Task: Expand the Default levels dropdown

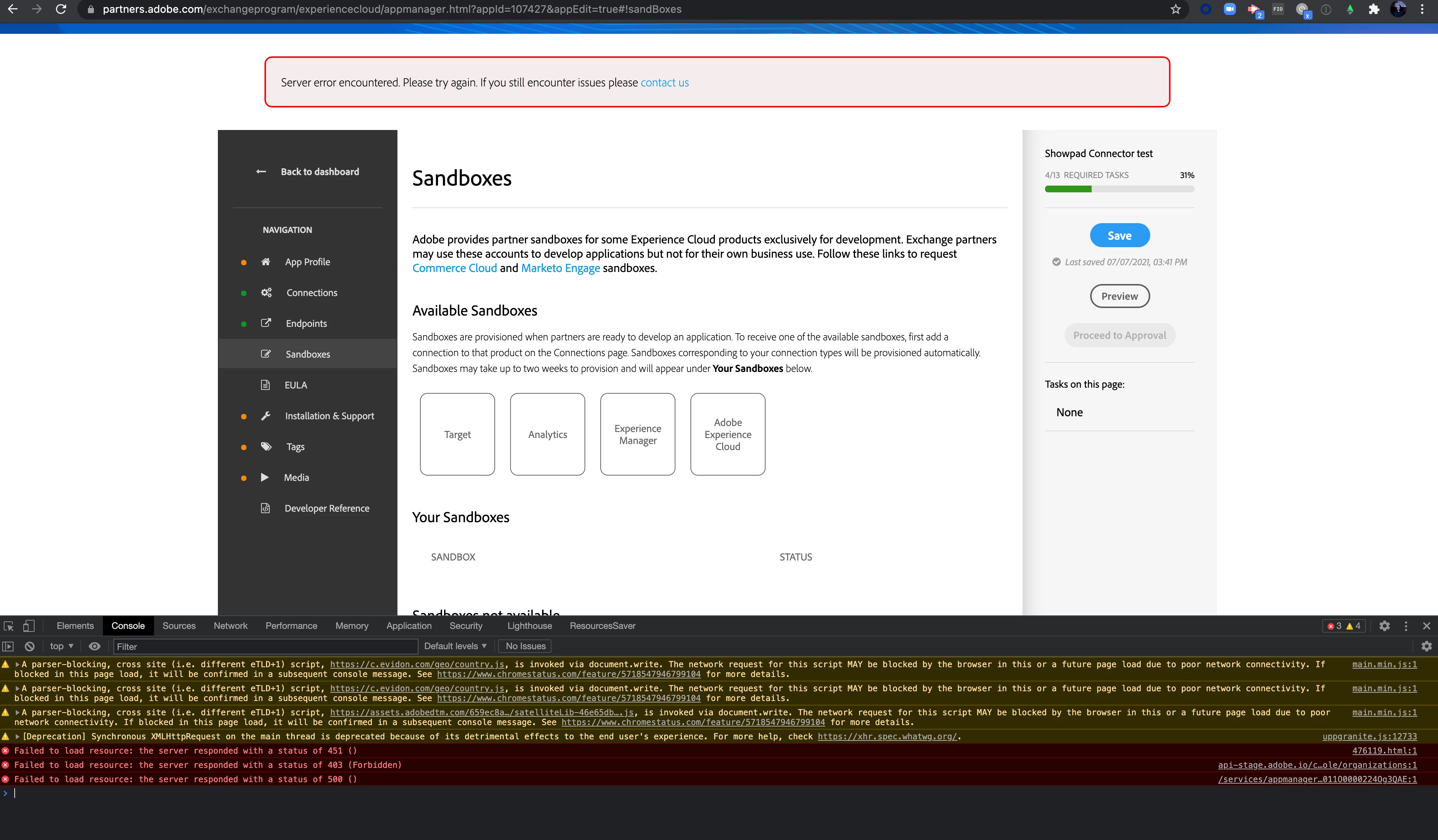Action: 455,646
